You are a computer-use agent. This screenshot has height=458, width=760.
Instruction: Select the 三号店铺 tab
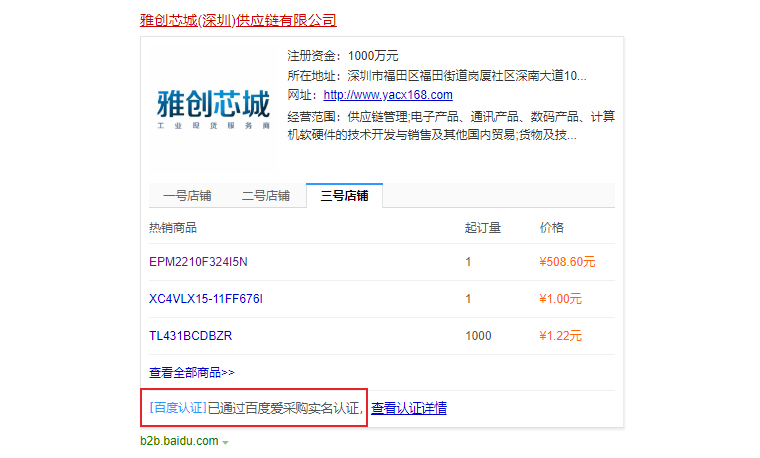point(345,196)
